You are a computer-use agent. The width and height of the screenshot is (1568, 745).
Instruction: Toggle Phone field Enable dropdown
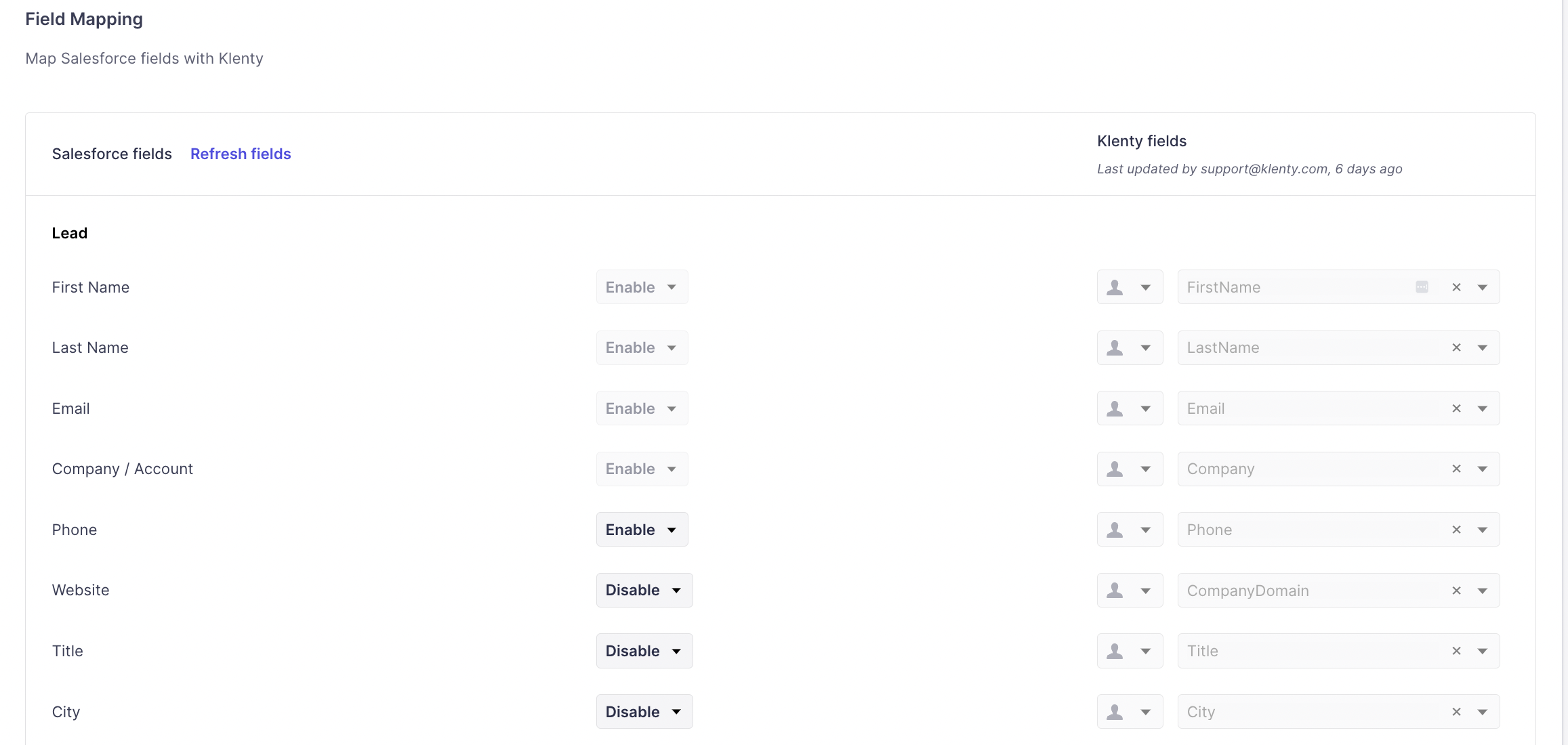tap(642, 530)
